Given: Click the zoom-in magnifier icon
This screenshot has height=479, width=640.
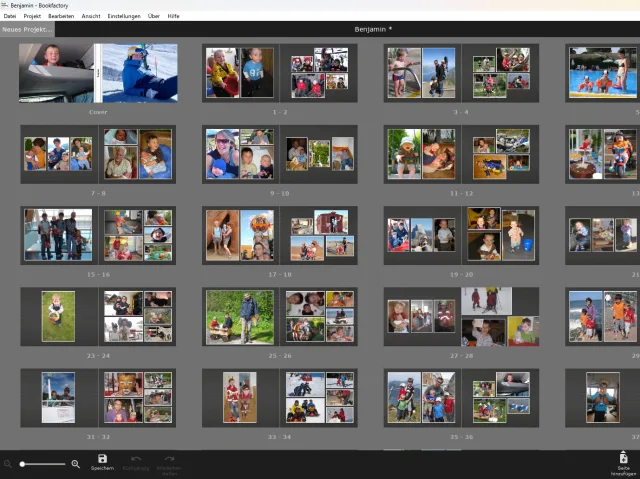Looking at the screenshot, I should pos(75,464).
